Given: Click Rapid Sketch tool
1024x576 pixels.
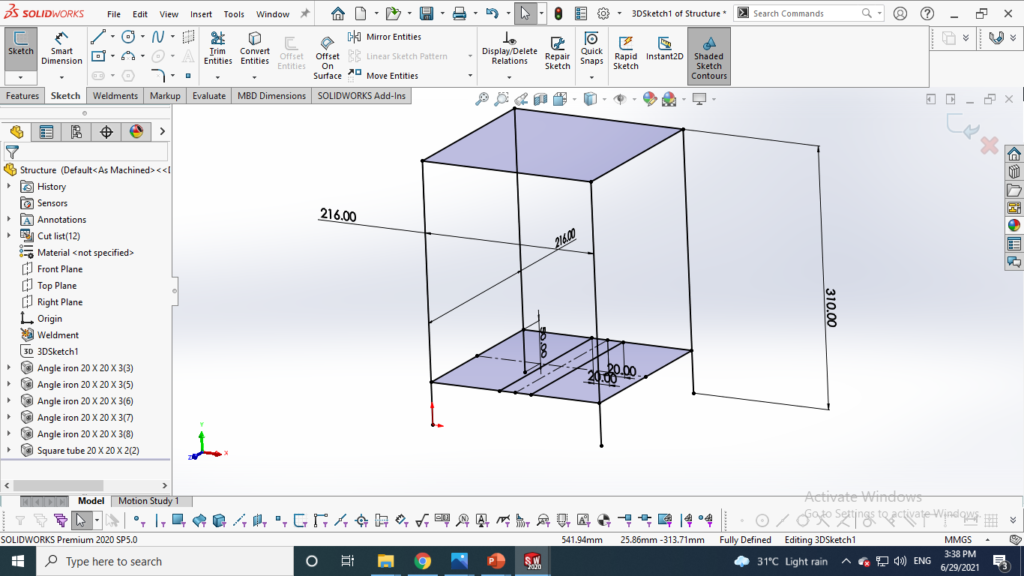Looking at the screenshot, I should pyautogui.click(x=626, y=53).
